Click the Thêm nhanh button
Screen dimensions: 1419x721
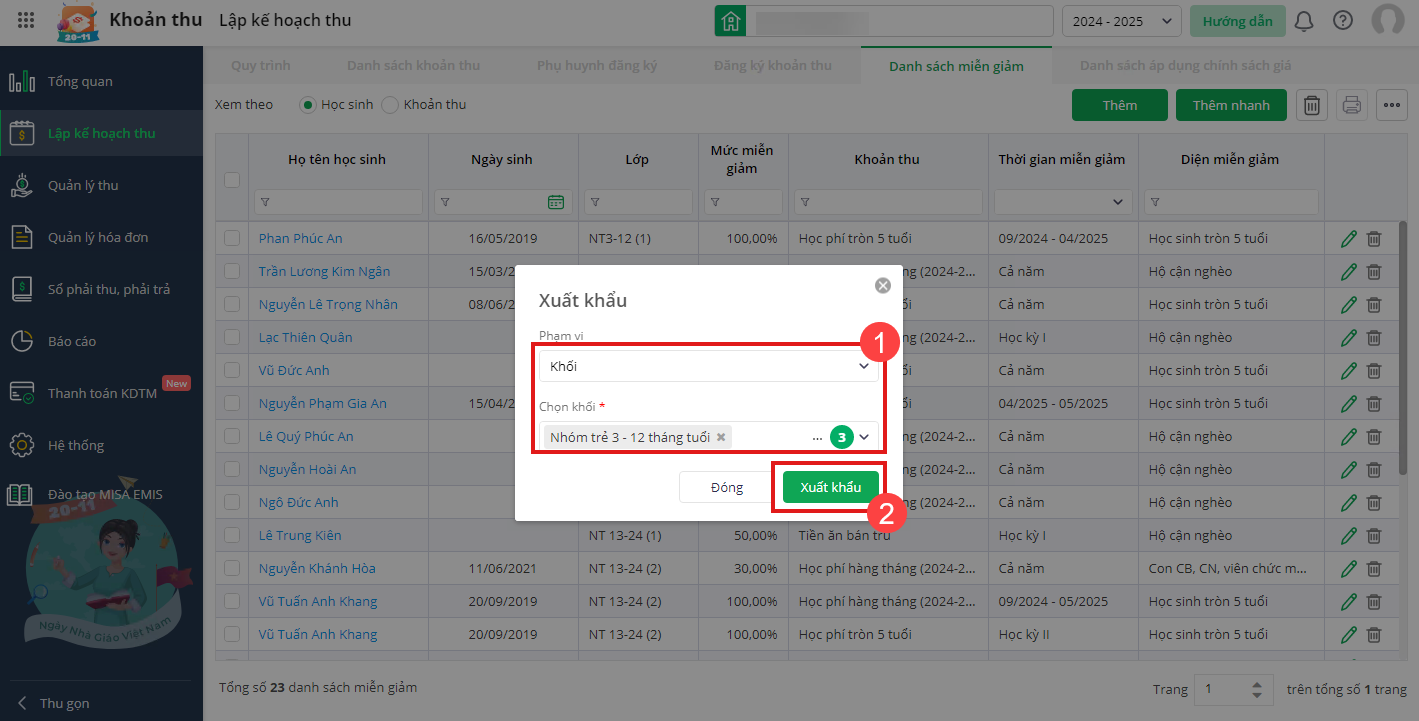(1231, 105)
